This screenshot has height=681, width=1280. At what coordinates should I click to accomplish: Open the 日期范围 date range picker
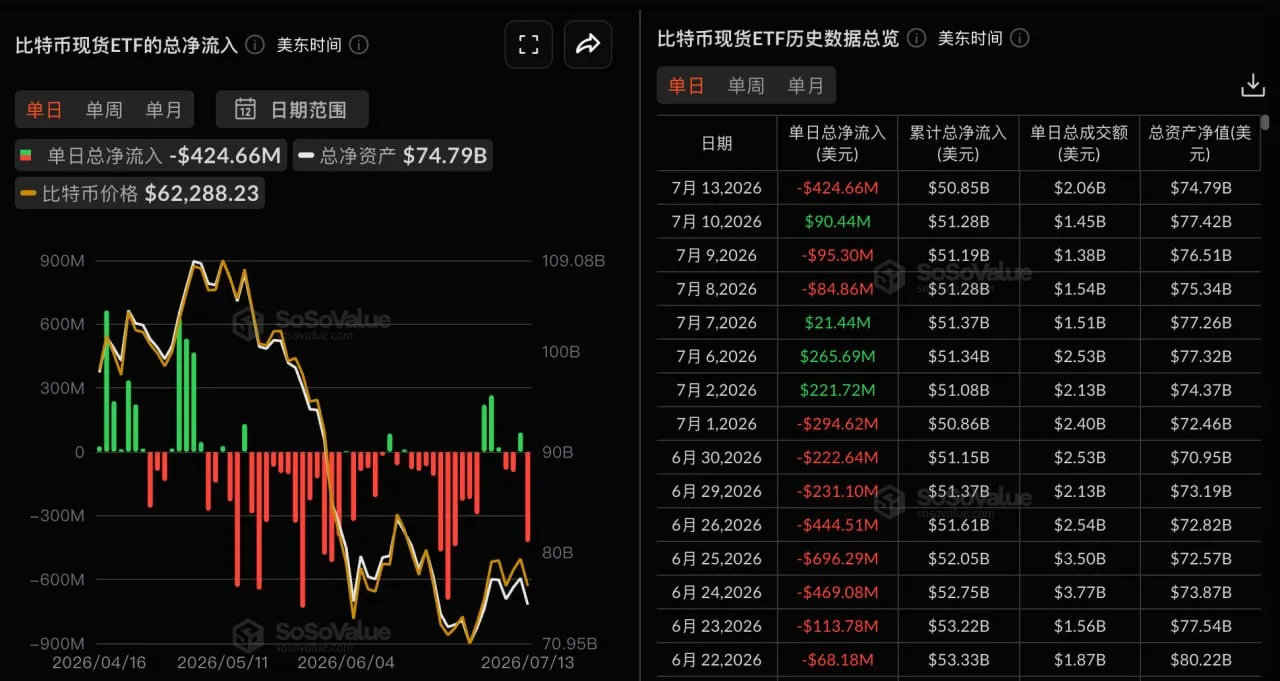click(292, 110)
